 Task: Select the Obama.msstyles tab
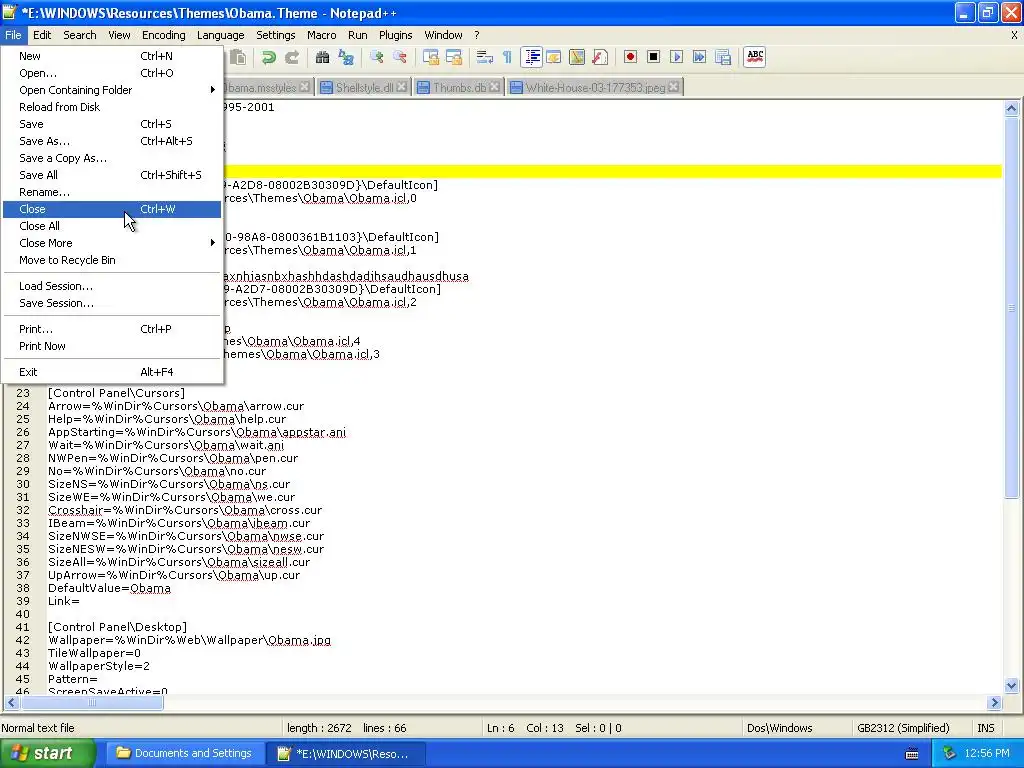(268, 88)
